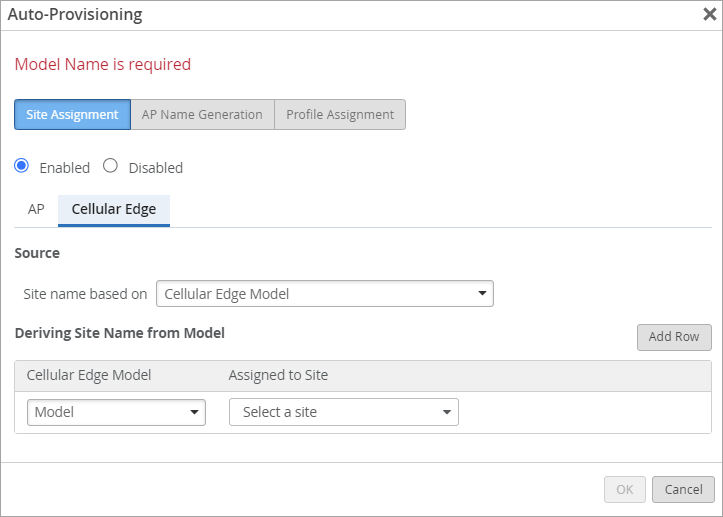Click the Source section label
The height and width of the screenshot is (517, 723).
[37, 253]
